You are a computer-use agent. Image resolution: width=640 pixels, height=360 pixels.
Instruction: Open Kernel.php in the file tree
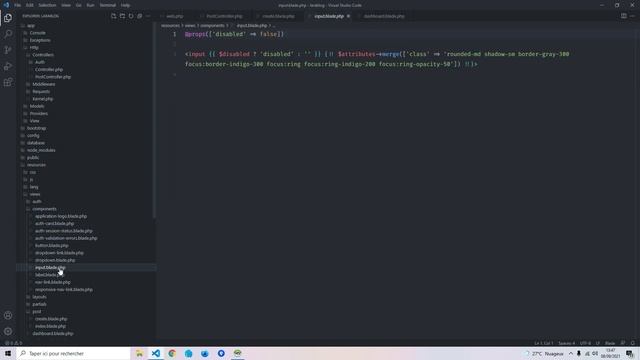pyautogui.click(x=42, y=99)
